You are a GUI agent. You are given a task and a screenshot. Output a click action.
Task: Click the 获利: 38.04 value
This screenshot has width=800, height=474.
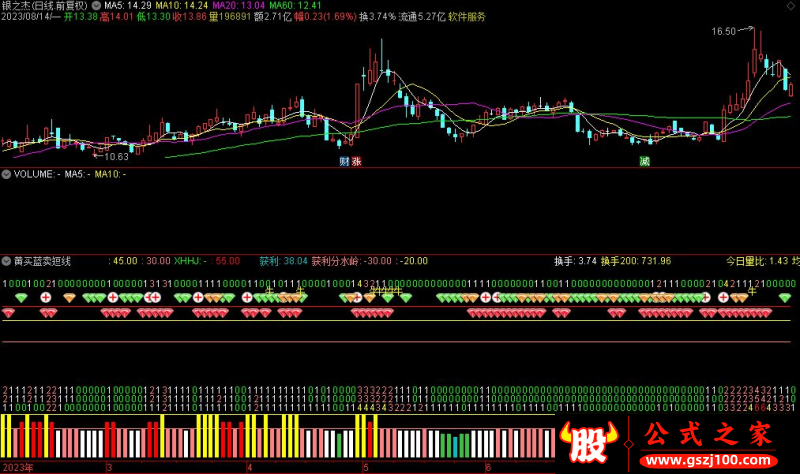[283, 261]
